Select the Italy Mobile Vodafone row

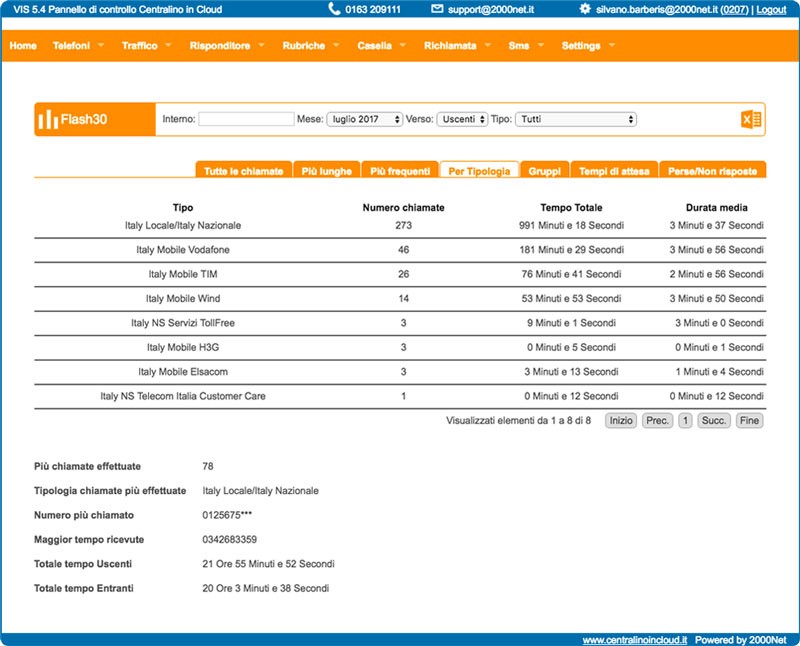tap(400, 250)
